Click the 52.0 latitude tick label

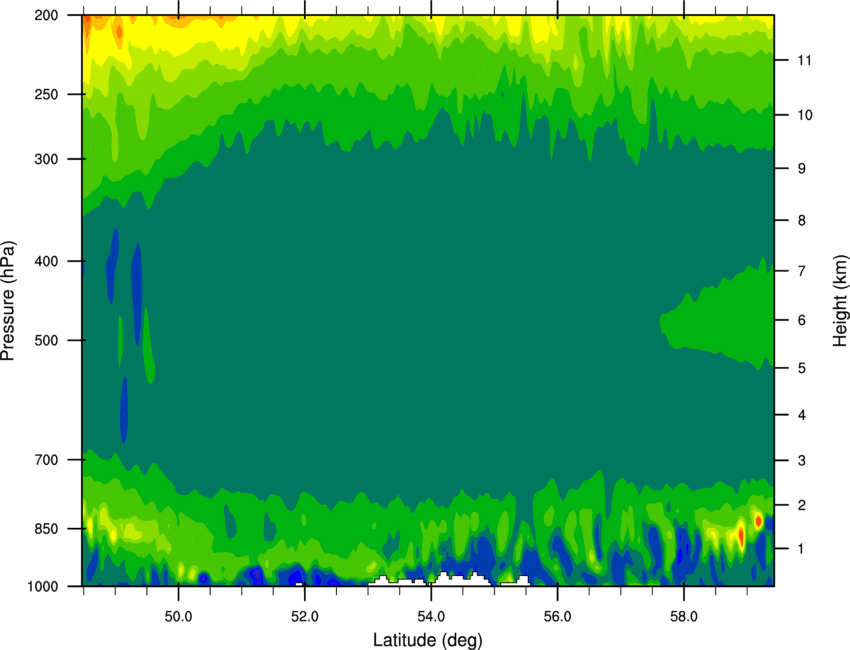point(305,617)
